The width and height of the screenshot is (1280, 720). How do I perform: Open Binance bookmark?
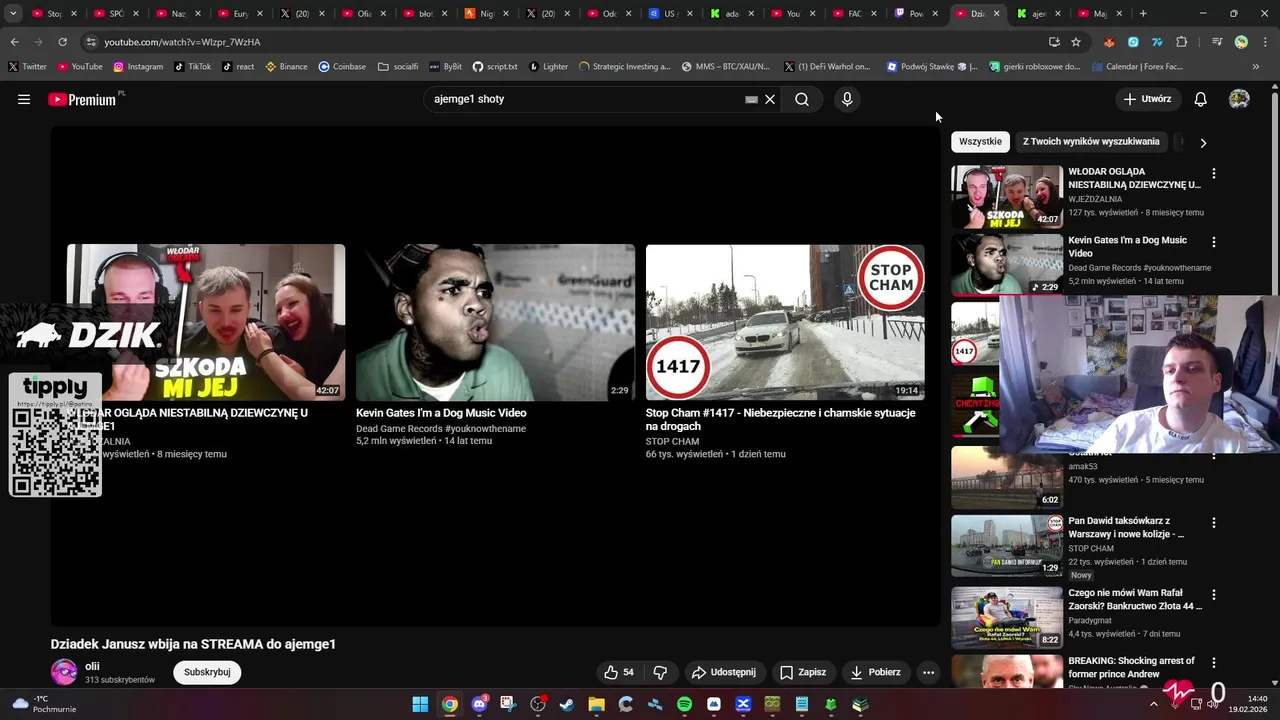tap(285, 67)
